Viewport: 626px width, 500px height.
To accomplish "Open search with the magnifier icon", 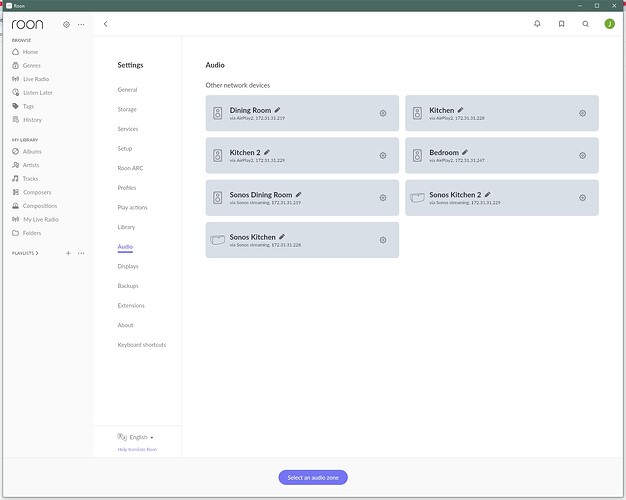I will [x=586, y=23].
